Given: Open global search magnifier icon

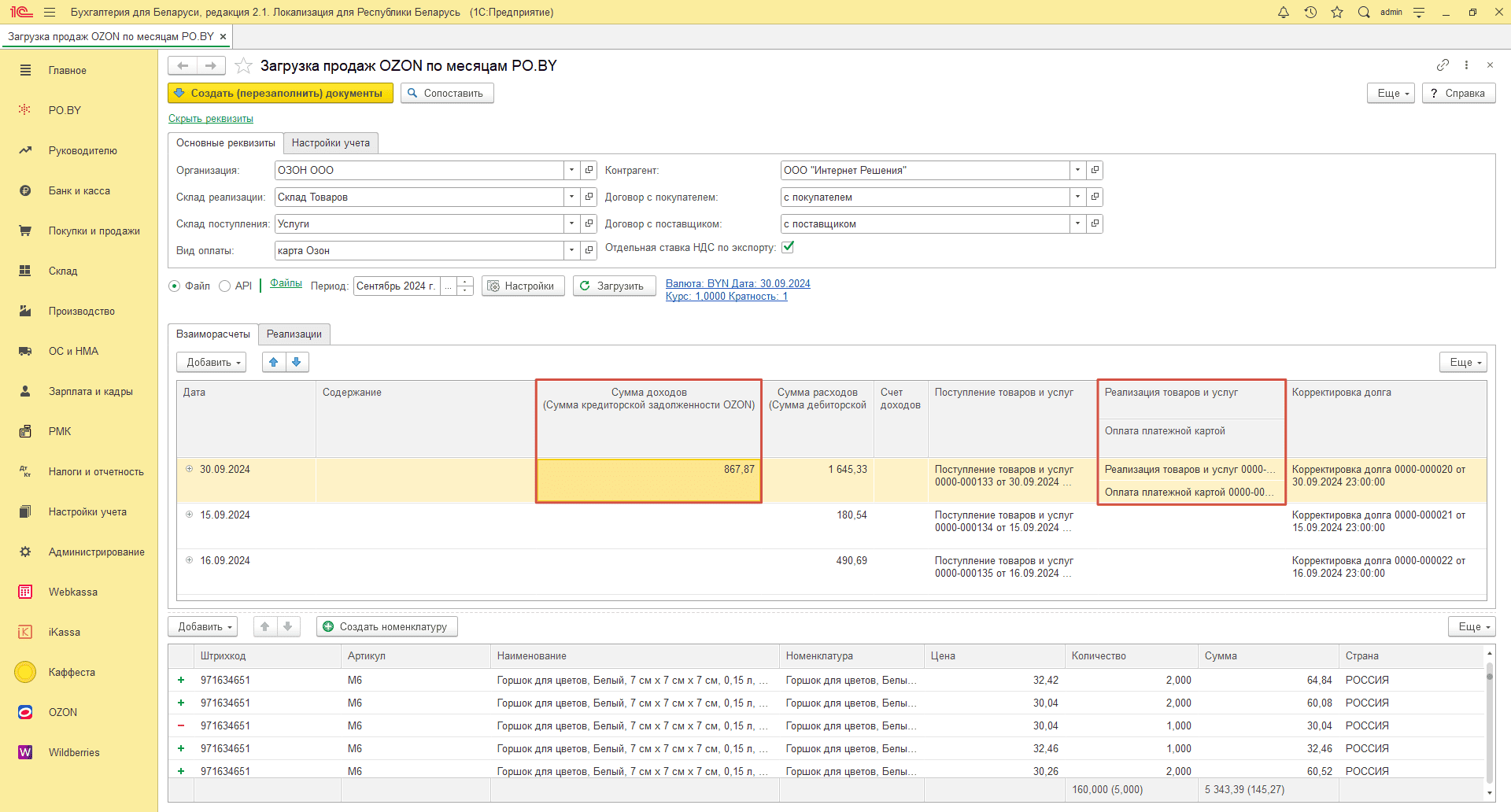Looking at the screenshot, I should pos(1364,12).
